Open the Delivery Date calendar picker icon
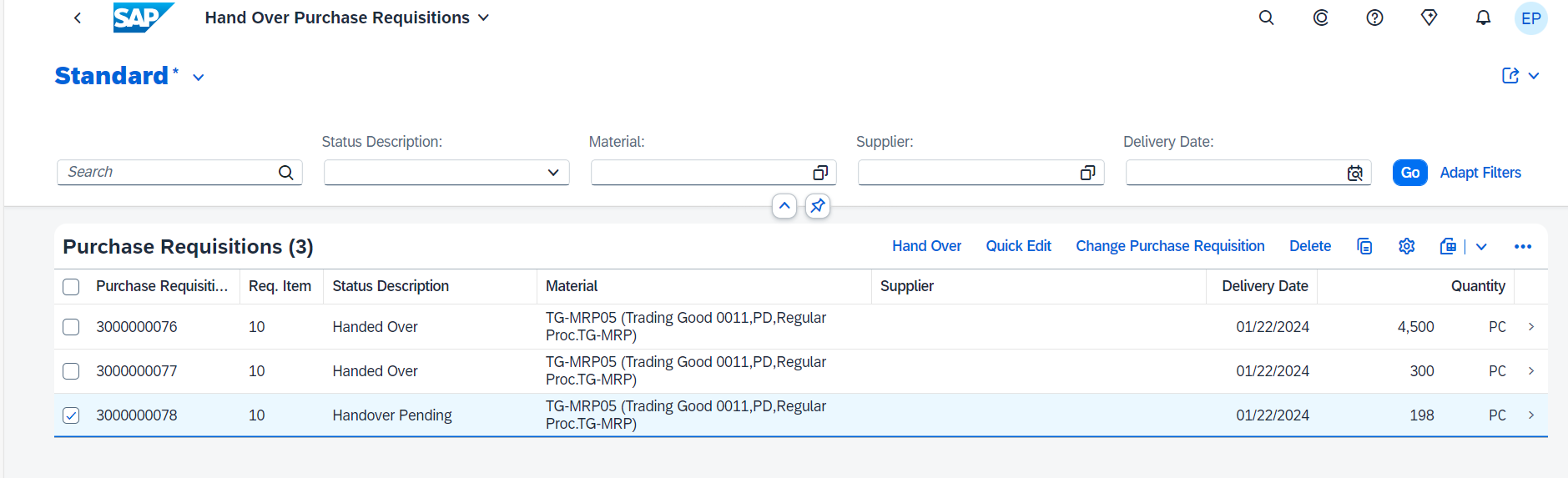The height and width of the screenshot is (478, 1568). click(x=1355, y=173)
